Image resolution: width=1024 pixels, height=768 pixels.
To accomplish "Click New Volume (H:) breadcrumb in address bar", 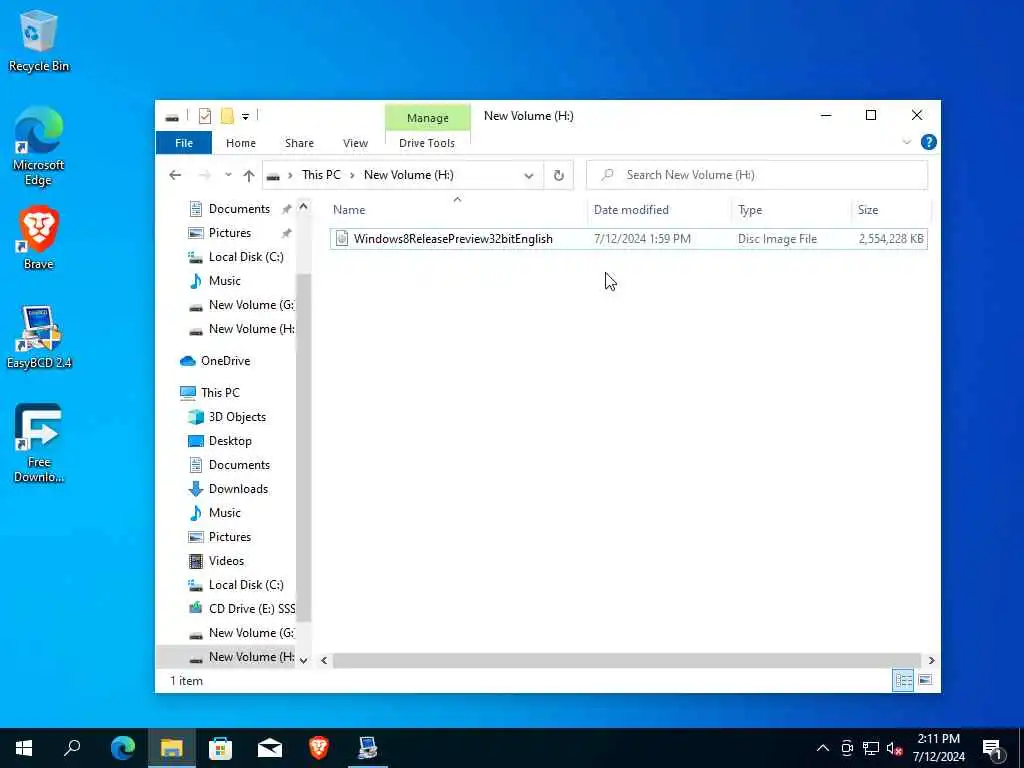I will click(x=409, y=175).
